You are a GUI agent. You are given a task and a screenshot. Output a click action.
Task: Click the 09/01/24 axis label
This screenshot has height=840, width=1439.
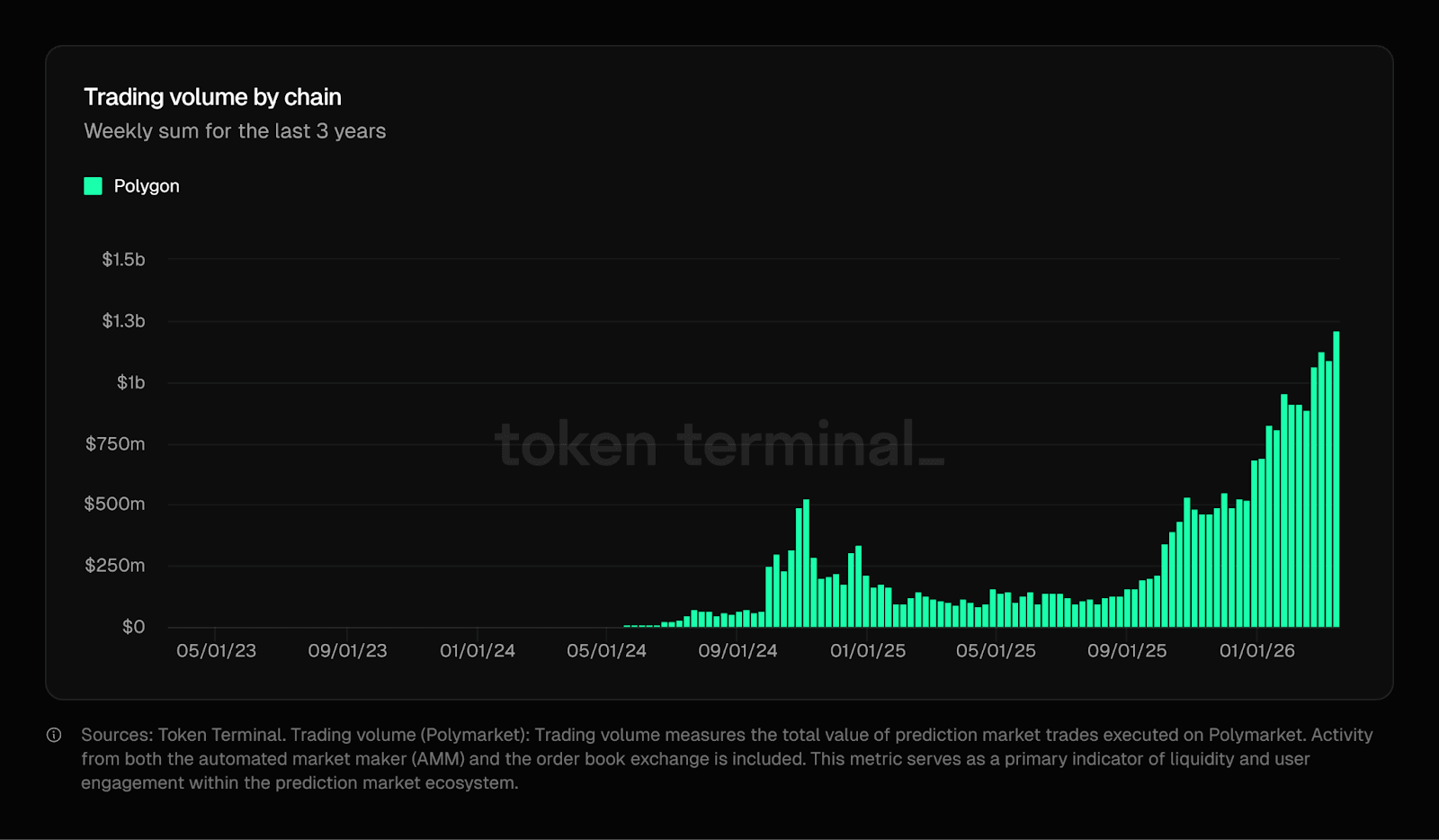pyautogui.click(x=737, y=650)
